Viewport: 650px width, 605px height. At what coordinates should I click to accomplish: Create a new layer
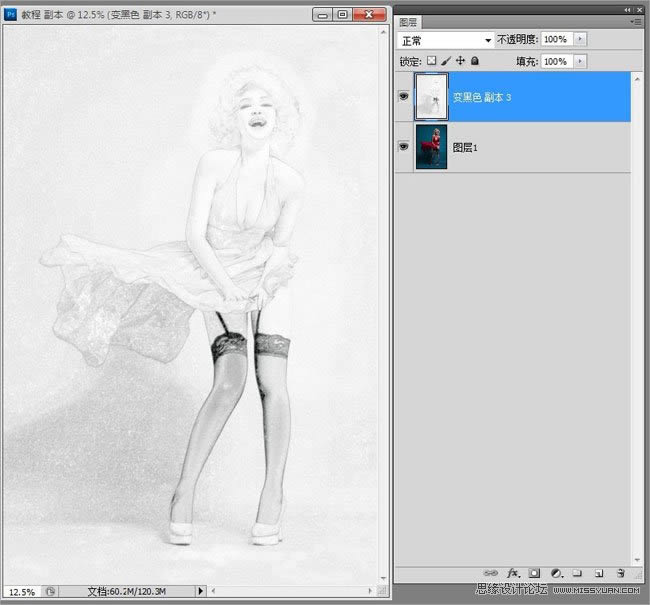click(598, 573)
